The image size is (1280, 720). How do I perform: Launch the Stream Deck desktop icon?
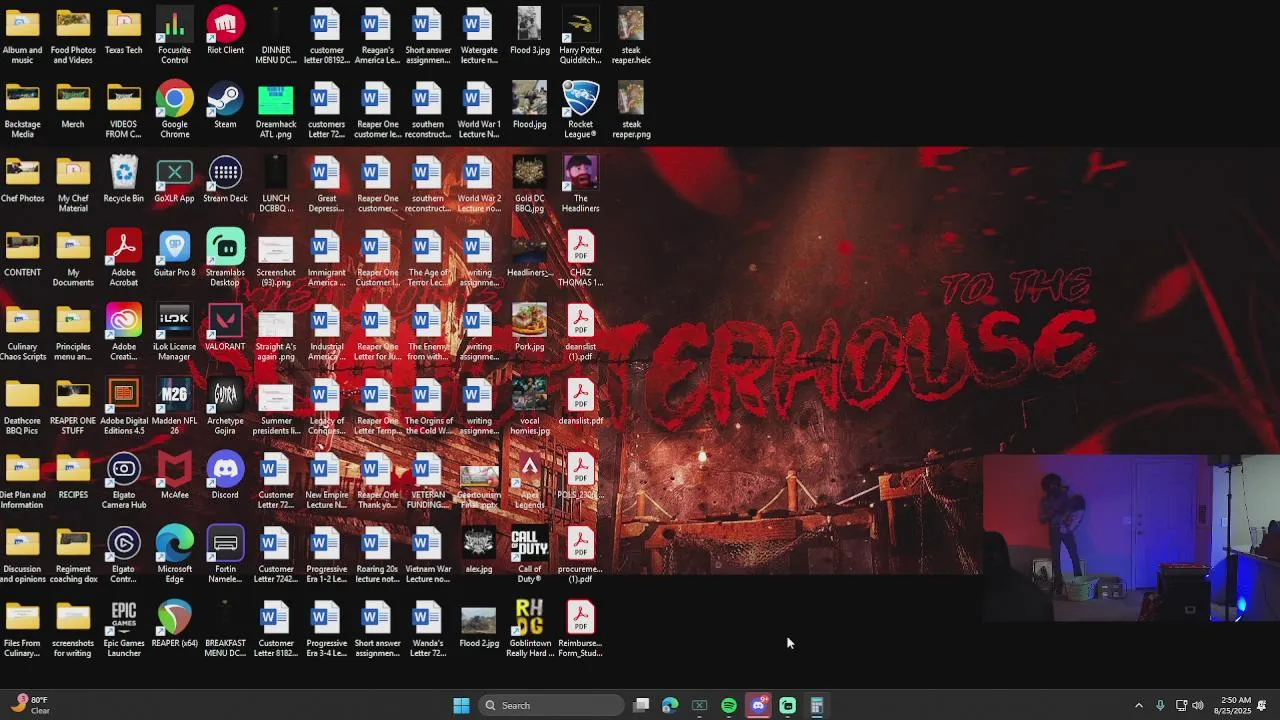pos(225,179)
